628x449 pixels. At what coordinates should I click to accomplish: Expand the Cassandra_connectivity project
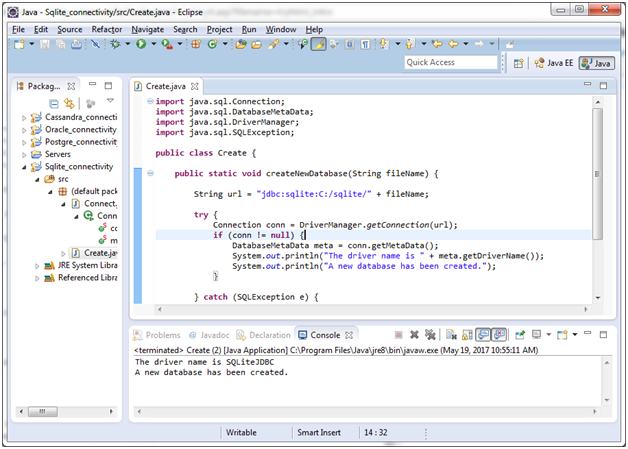[24, 118]
